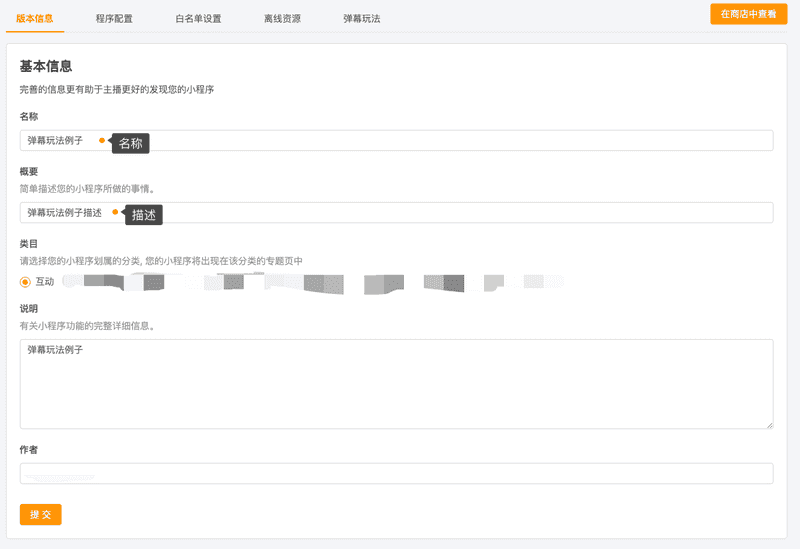
Task: Click the 在商店中查看 button
Action: pos(748,14)
